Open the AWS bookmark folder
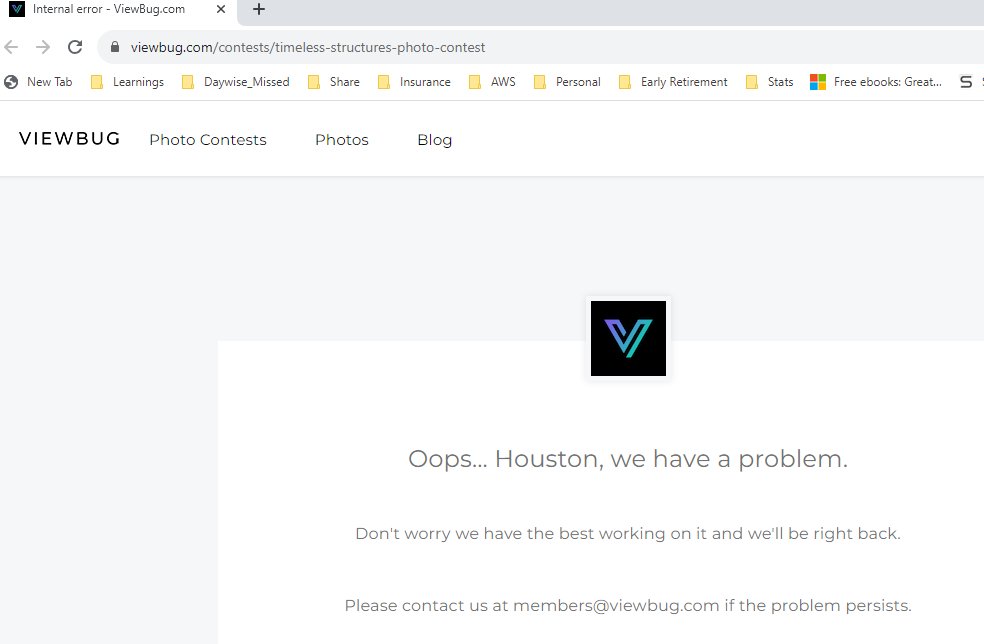The width and height of the screenshot is (984, 644). coord(502,82)
